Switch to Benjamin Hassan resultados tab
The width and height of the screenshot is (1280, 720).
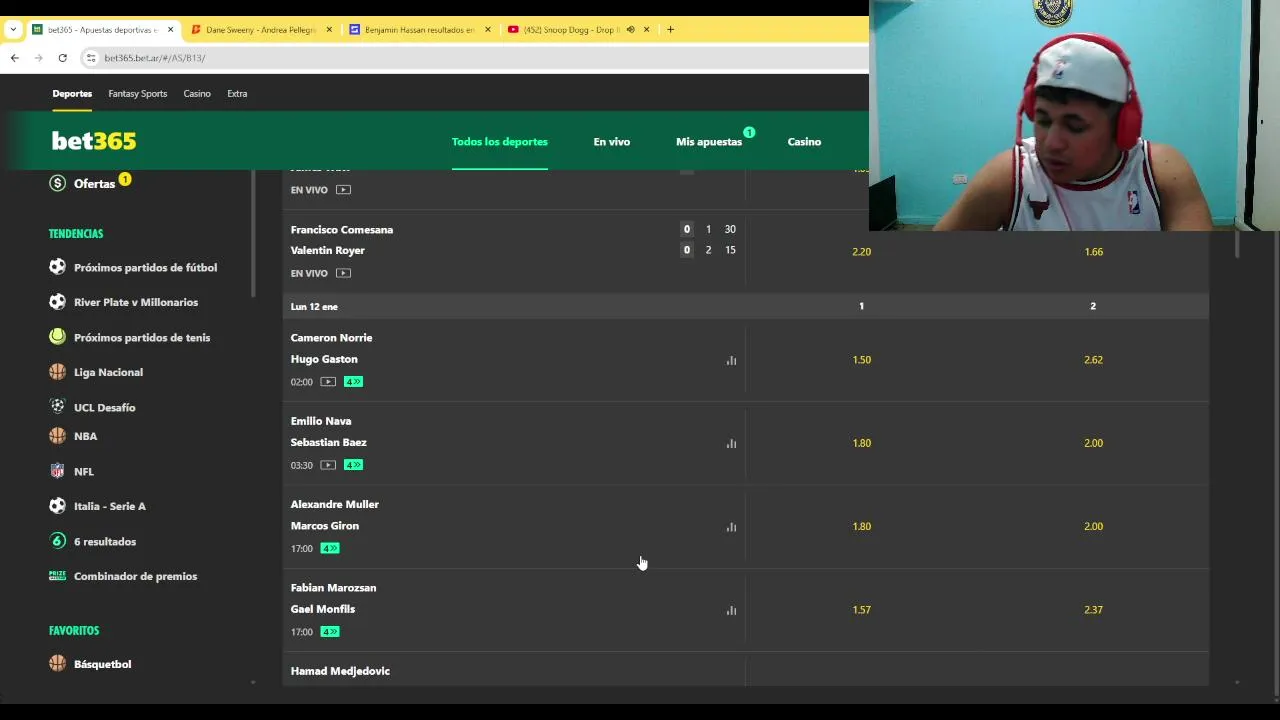pyautogui.click(x=418, y=30)
